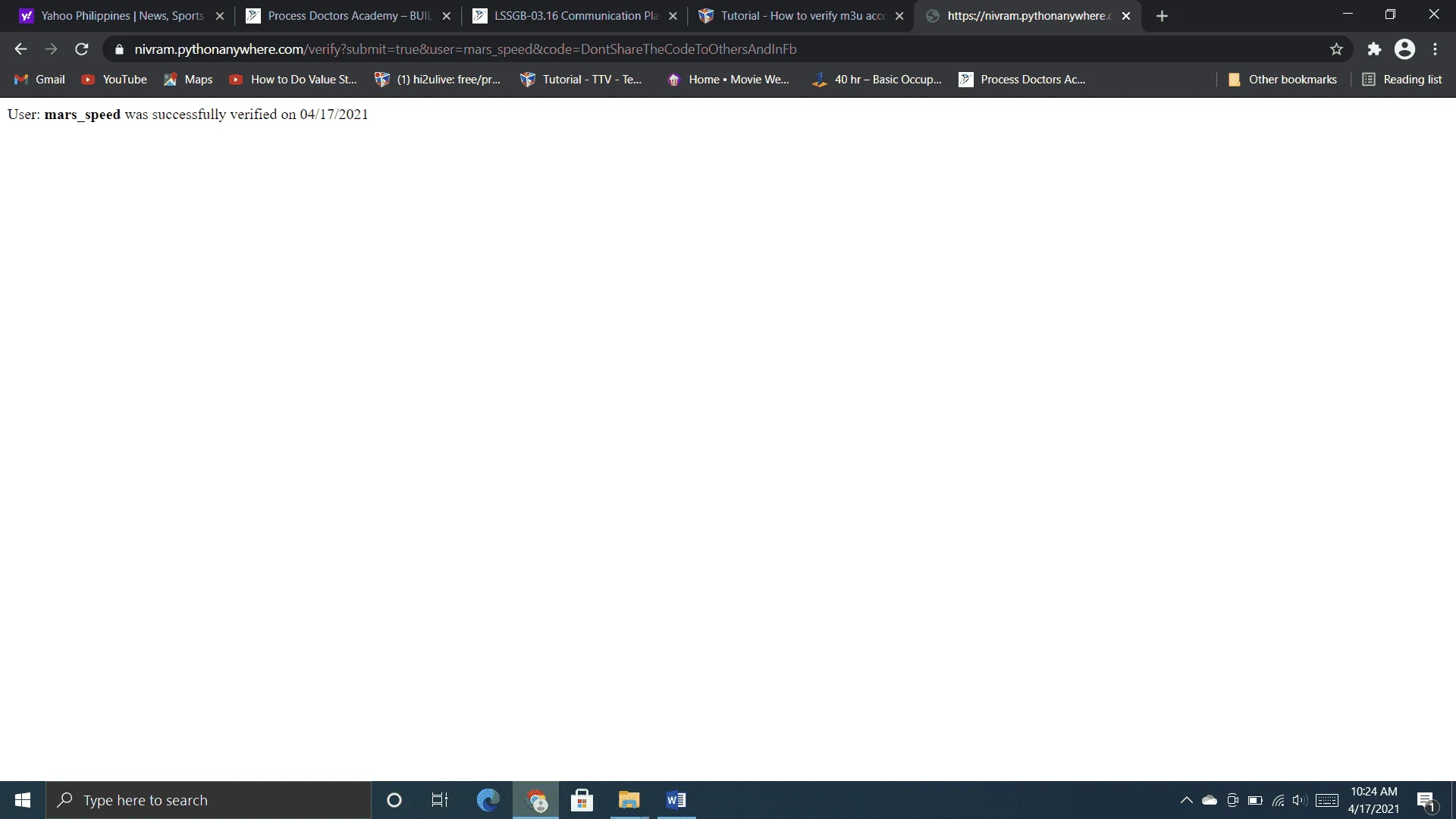
Task: Open the volume speaker icon
Action: (x=1300, y=800)
